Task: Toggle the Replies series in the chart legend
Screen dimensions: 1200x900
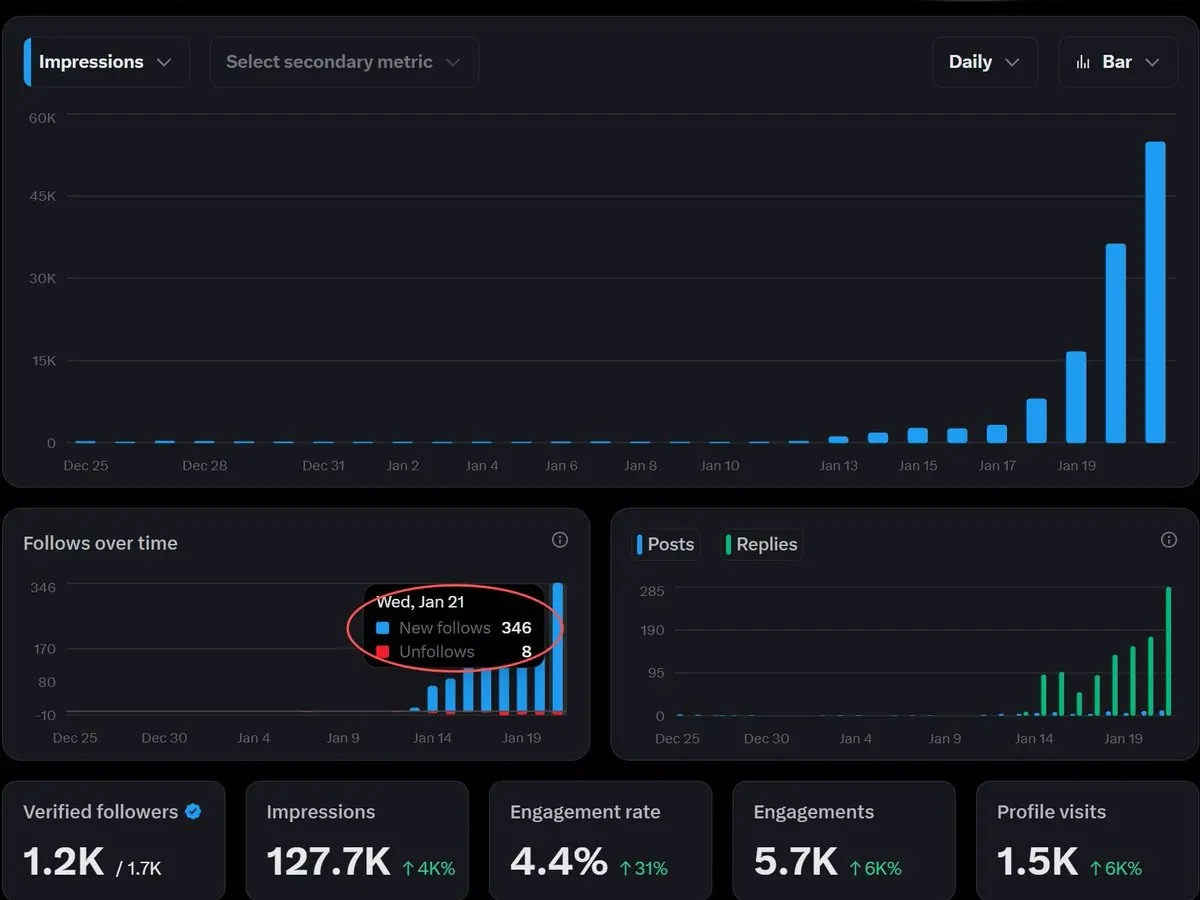Action: (x=761, y=544)
